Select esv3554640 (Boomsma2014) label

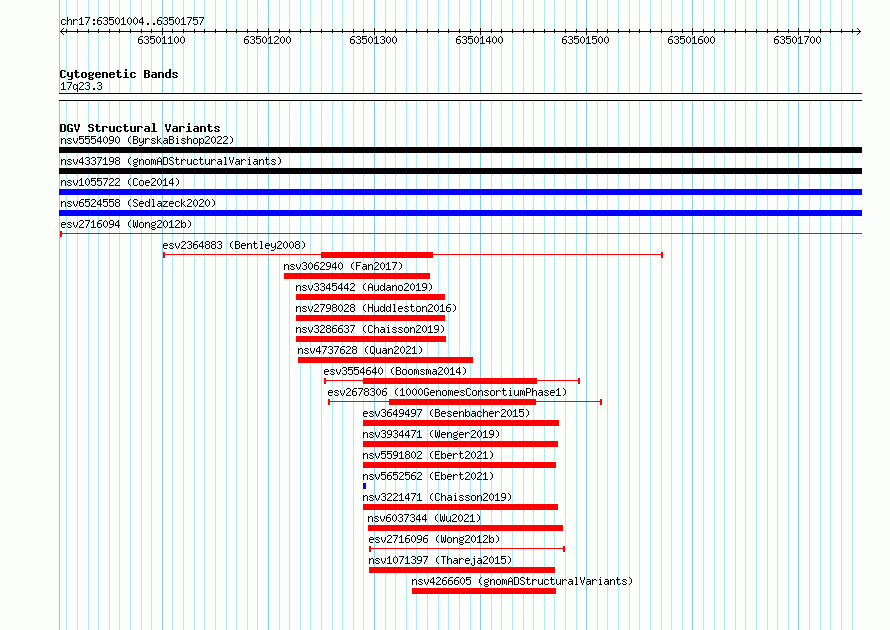395,371
